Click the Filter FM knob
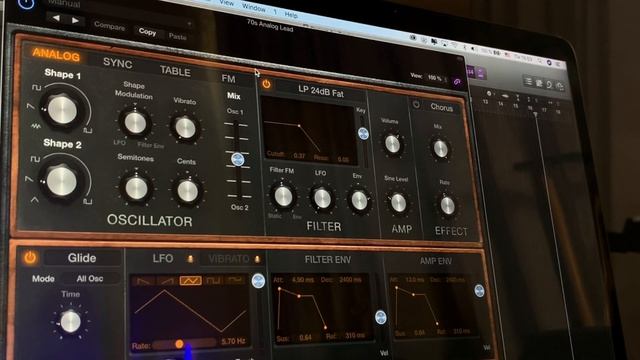Screen dimensions: 640x360 [283, 196]
